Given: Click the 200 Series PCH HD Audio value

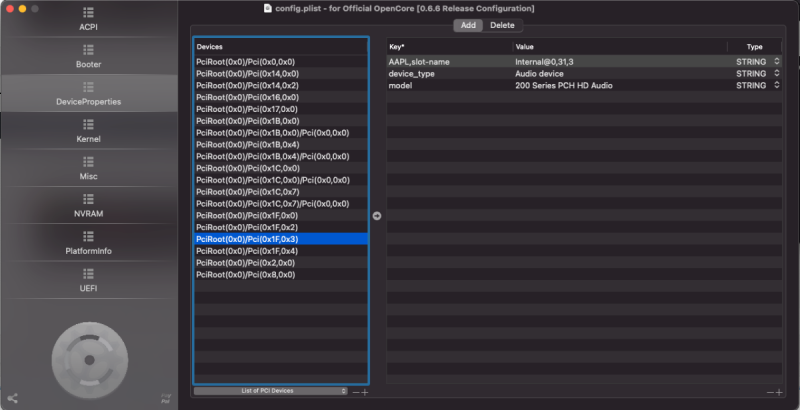Looking at the screenshot, I should point(564,85).
